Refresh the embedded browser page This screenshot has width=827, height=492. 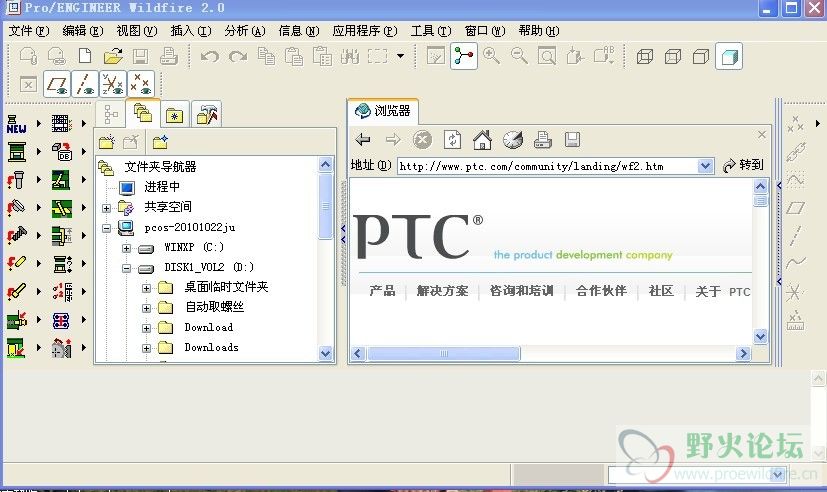(453, 140)
